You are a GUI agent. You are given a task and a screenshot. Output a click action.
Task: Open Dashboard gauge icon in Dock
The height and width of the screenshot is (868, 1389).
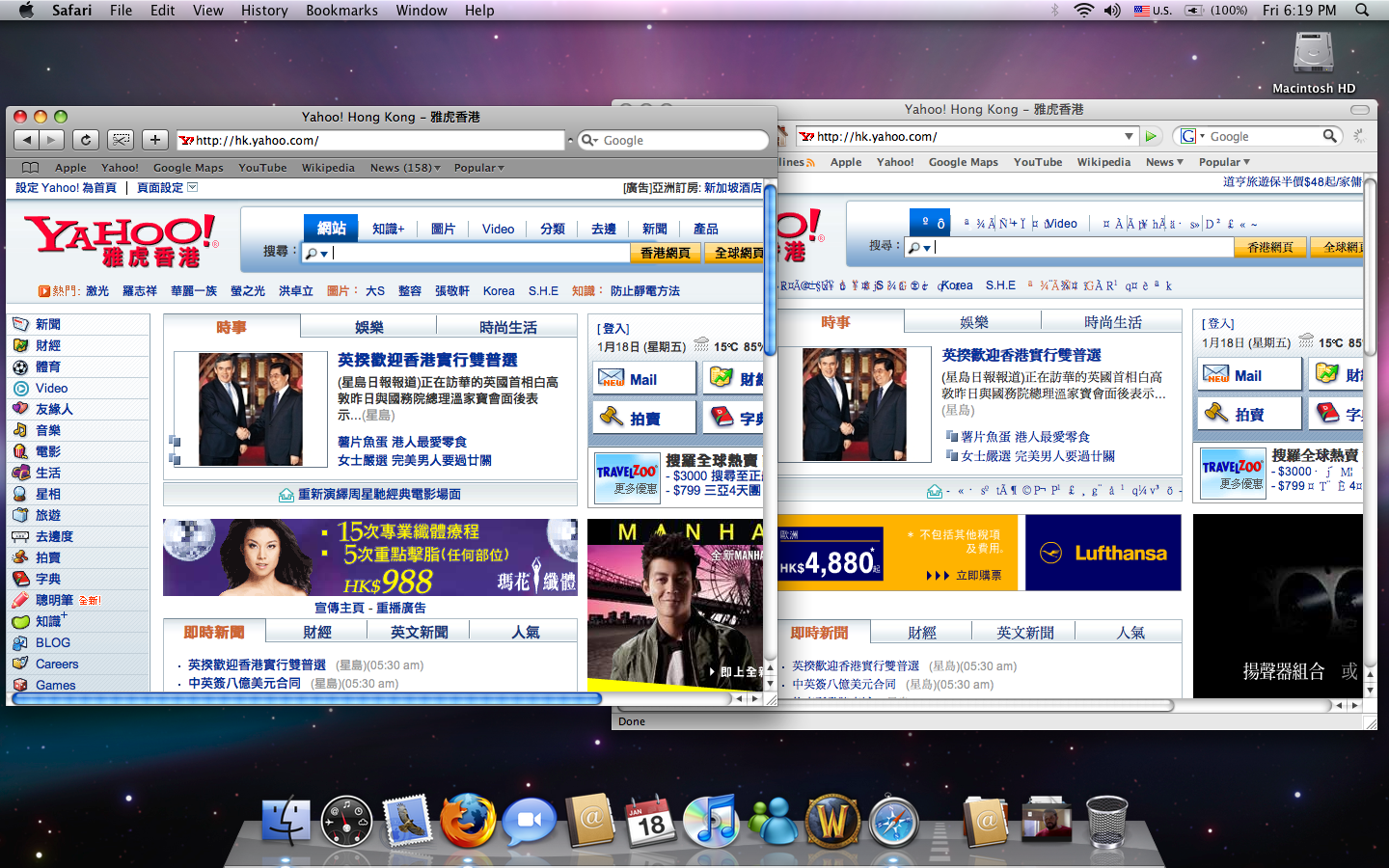[346, 821]
